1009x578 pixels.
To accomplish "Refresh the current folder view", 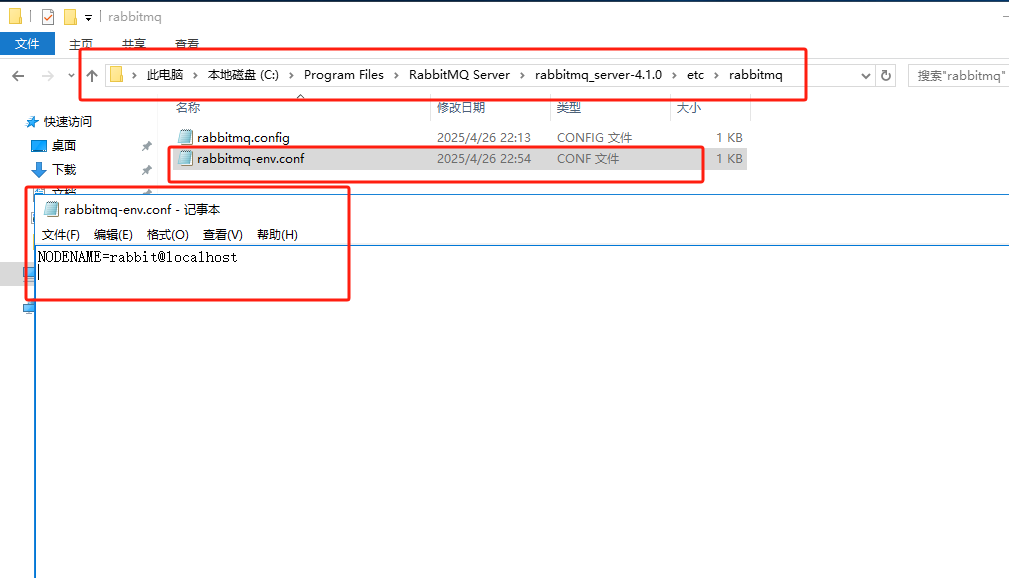I will pyautogui.click(x=886, y=75).
